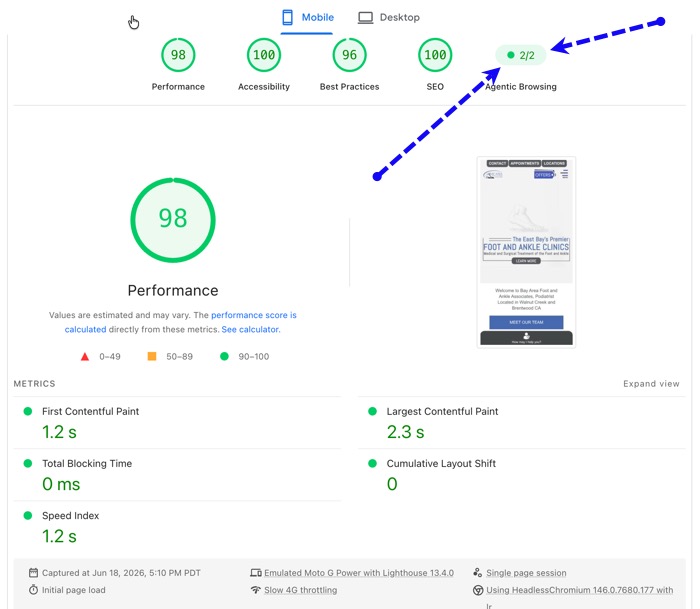The height and width of the screenshot is (609, 700).
Task: Toggle Expand view for metrics
Action: [x=651, y=384]
